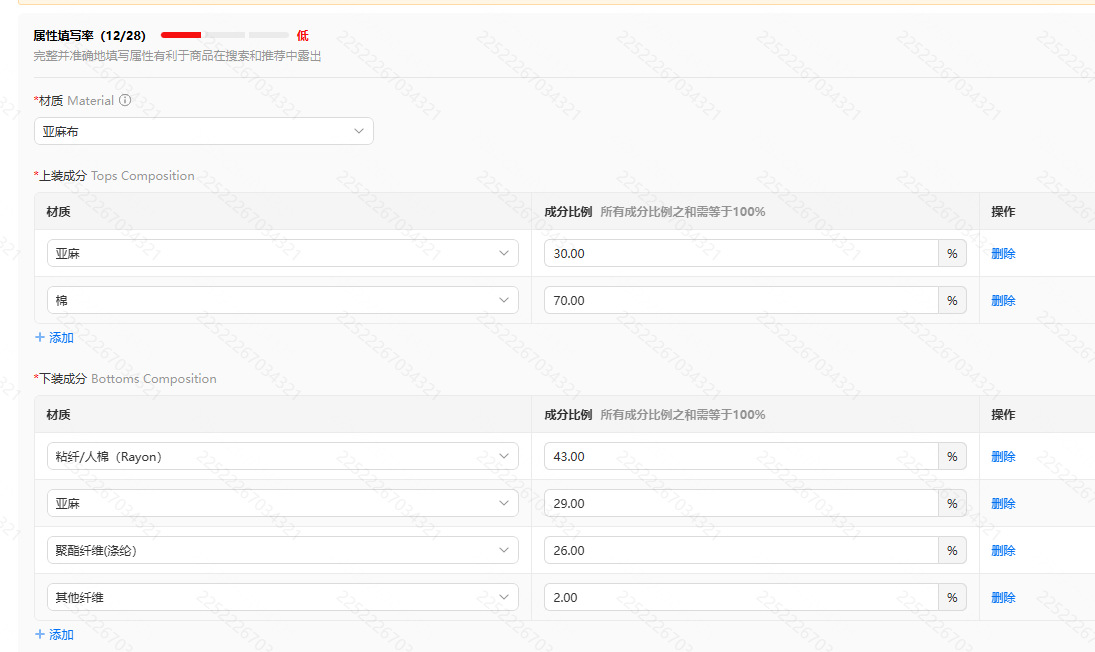This screenshot has width=1095, height=652.
Task: Remove the Rayon 43.00 row
Action: [1003, 457]
